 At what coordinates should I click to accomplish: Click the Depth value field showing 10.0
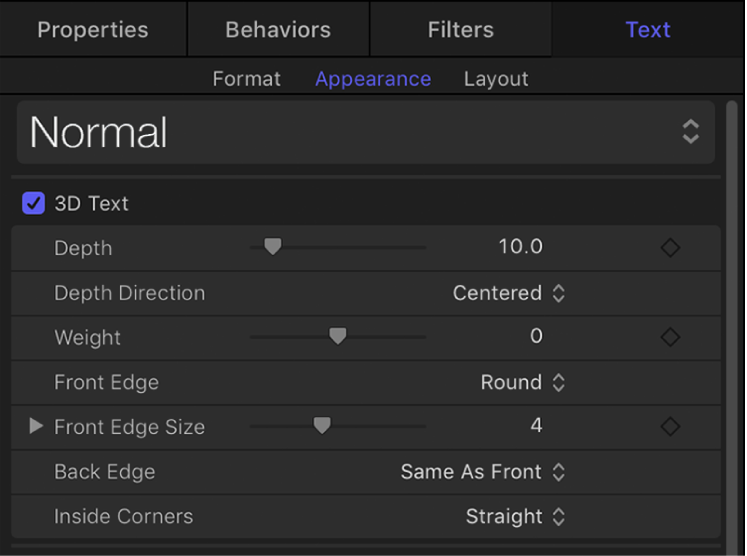(521, 247)
